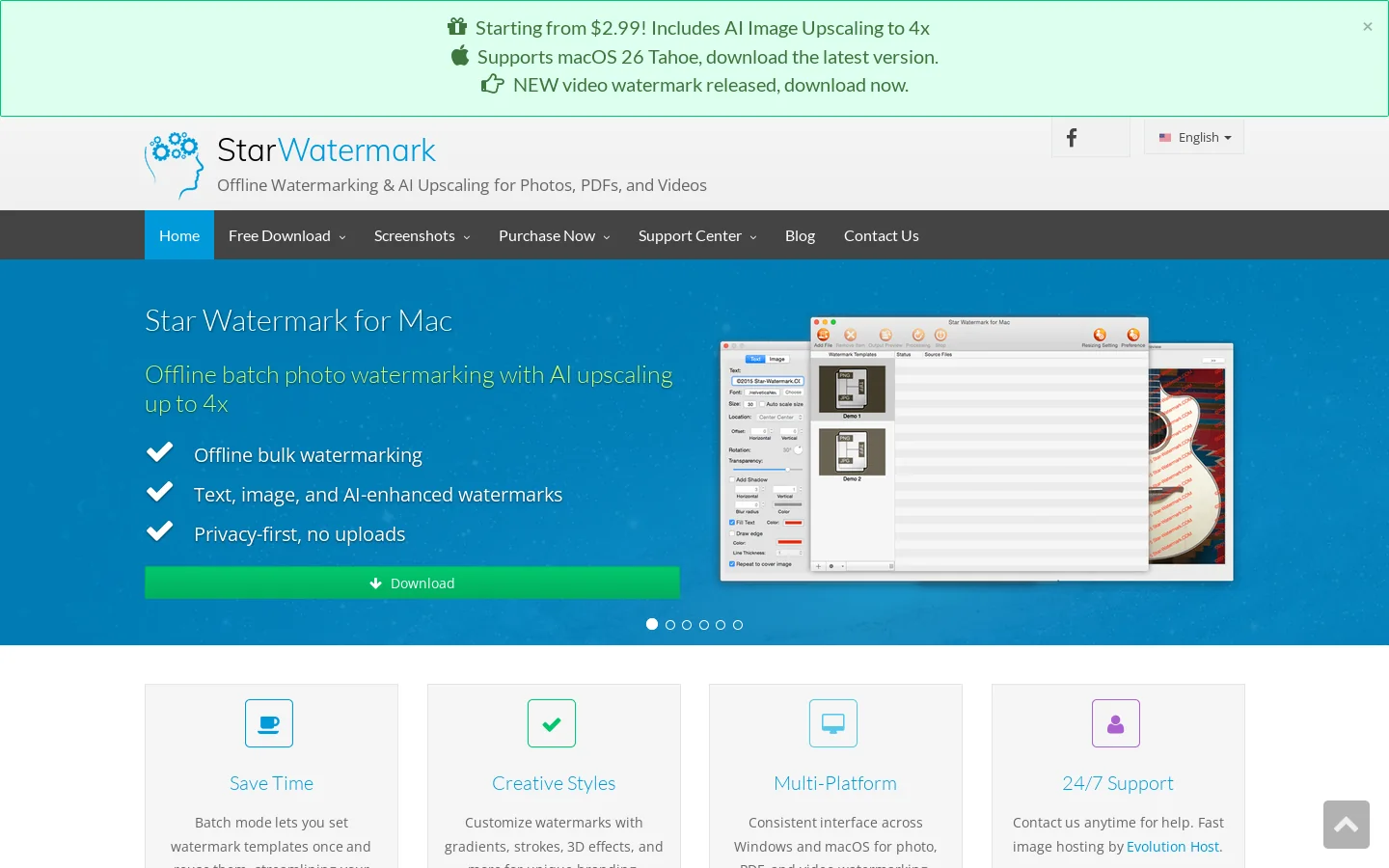Open the English language dropdown

(1194, 137)
